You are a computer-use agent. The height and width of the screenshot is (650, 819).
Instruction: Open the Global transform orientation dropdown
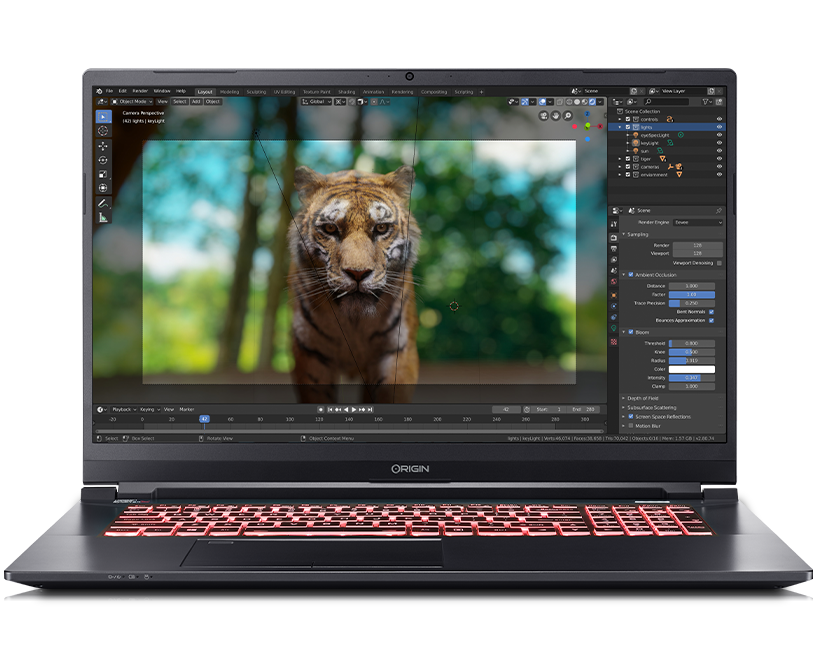[x=317, y=102]
